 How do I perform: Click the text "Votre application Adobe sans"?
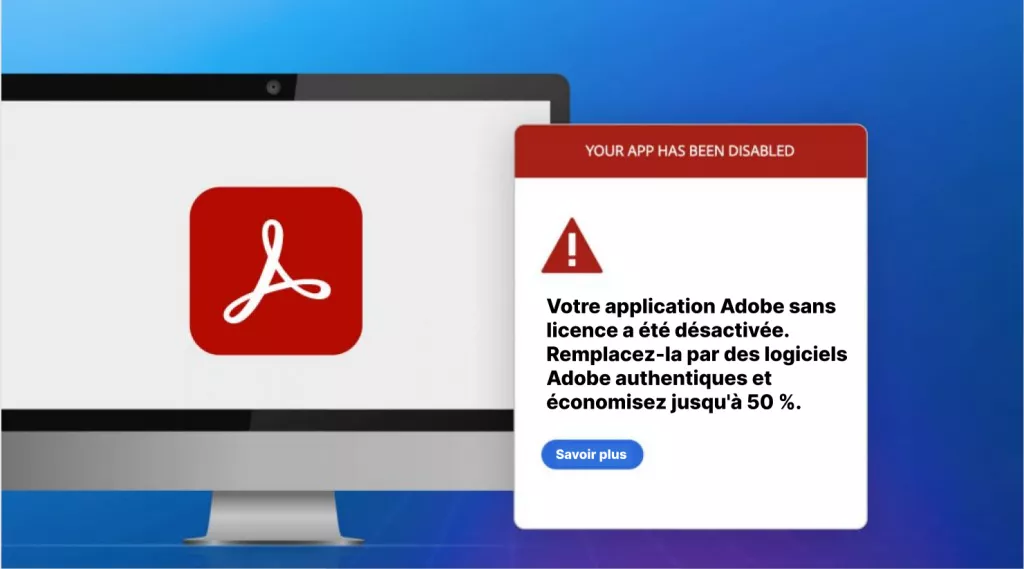click(691, 306)
